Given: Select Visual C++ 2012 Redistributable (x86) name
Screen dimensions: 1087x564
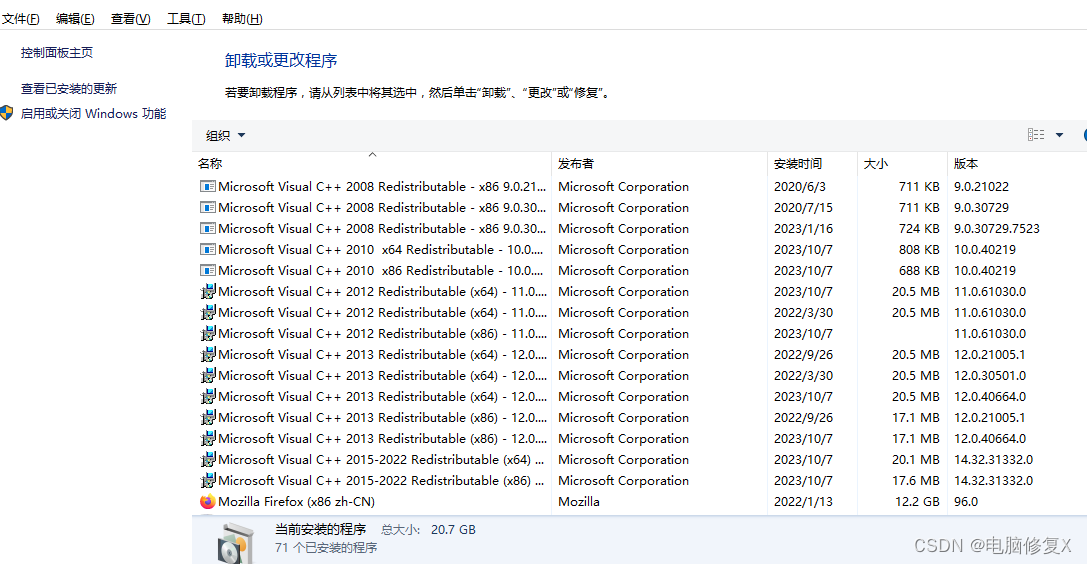Looking at the screenshot, I should coord(382,333).
